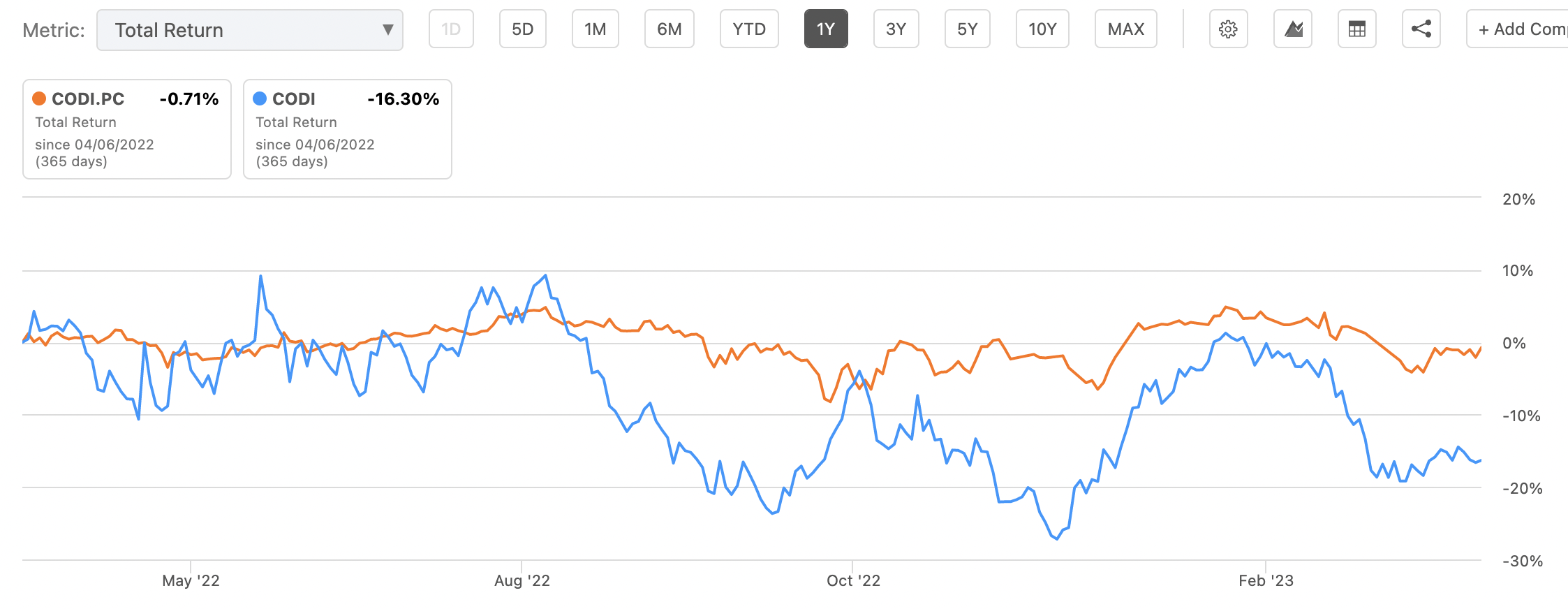
Task: Click the blue CODI color dot
Action: [260, 99]
